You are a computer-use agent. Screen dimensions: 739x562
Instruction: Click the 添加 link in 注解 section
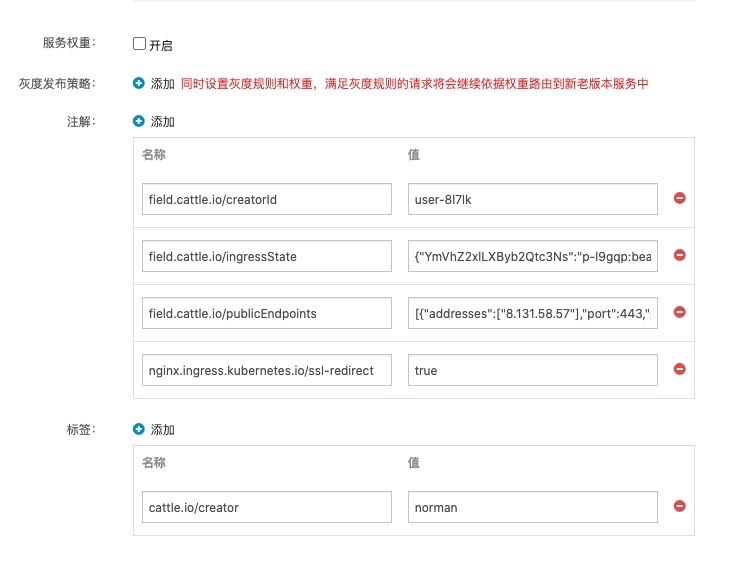pos(162,122)
